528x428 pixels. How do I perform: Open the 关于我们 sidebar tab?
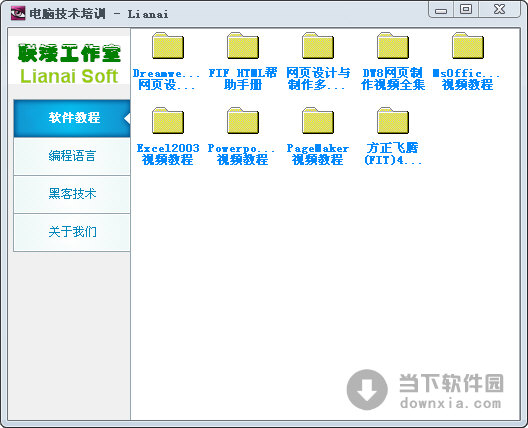[x=72, y=232]
